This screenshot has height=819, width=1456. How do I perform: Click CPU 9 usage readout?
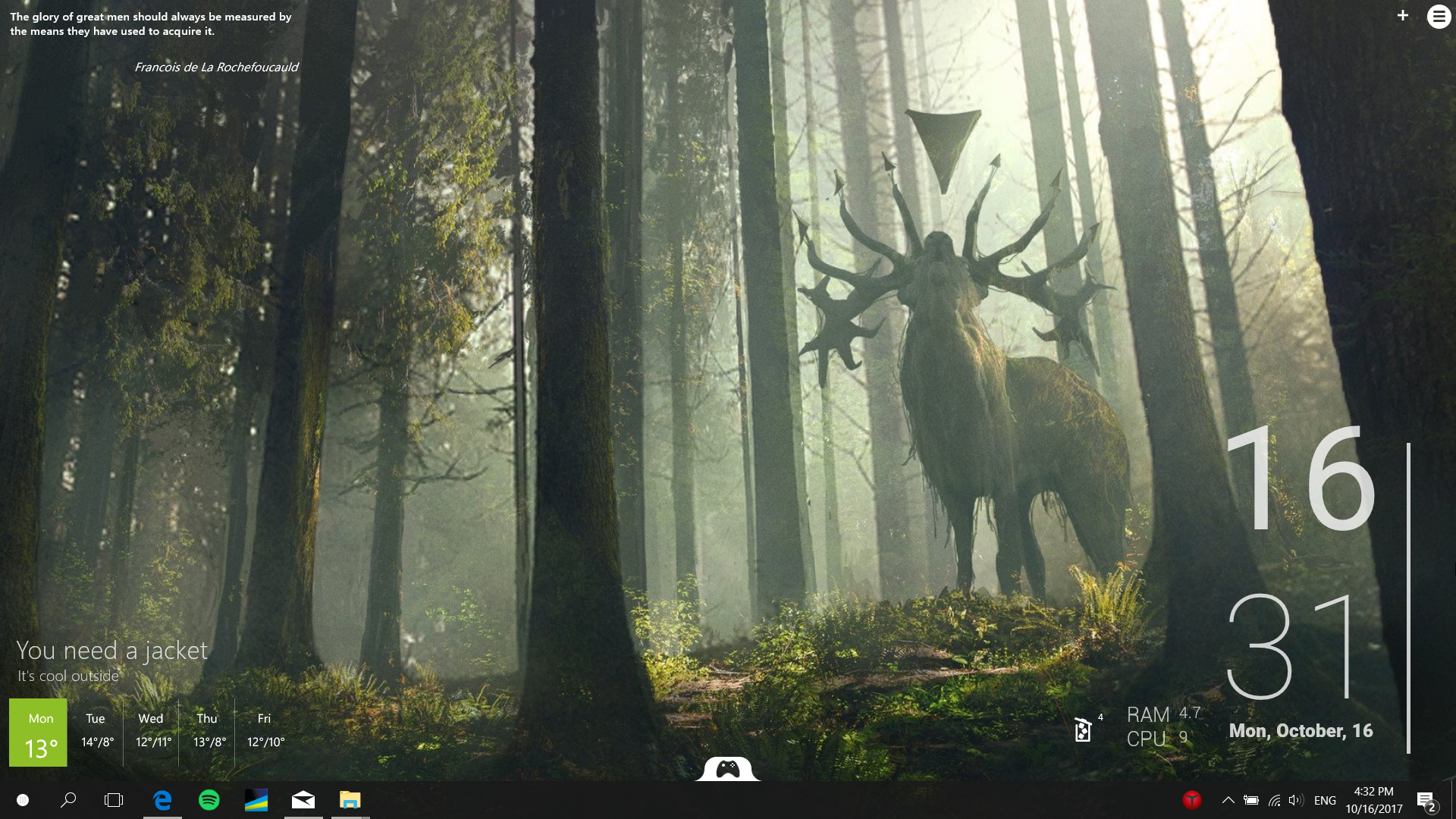1158,739
